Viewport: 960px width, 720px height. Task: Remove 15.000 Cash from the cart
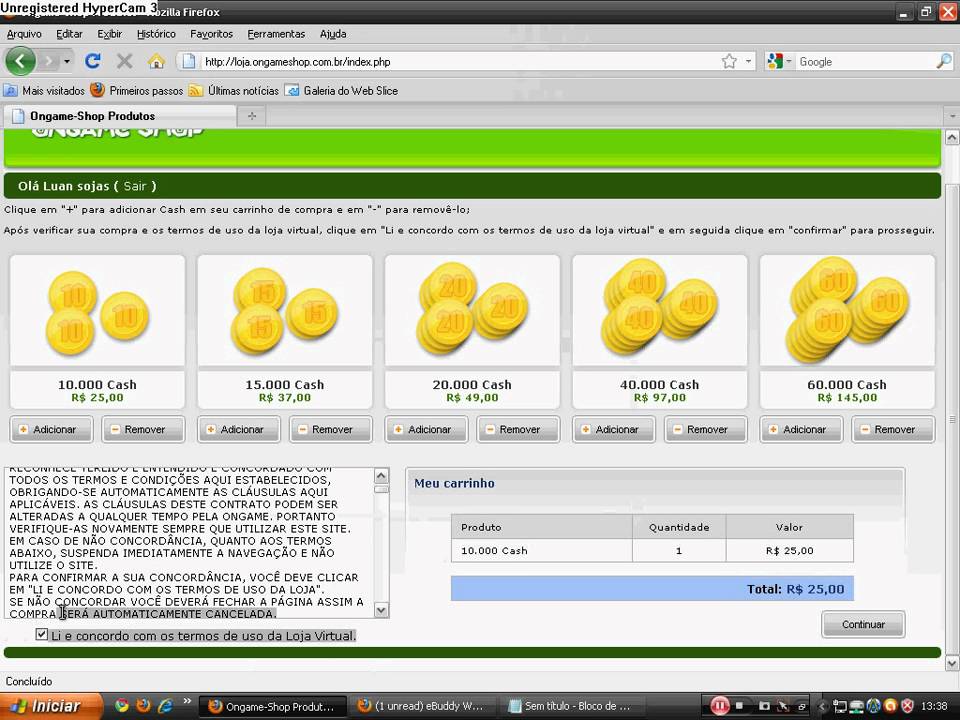pos(331,429)
